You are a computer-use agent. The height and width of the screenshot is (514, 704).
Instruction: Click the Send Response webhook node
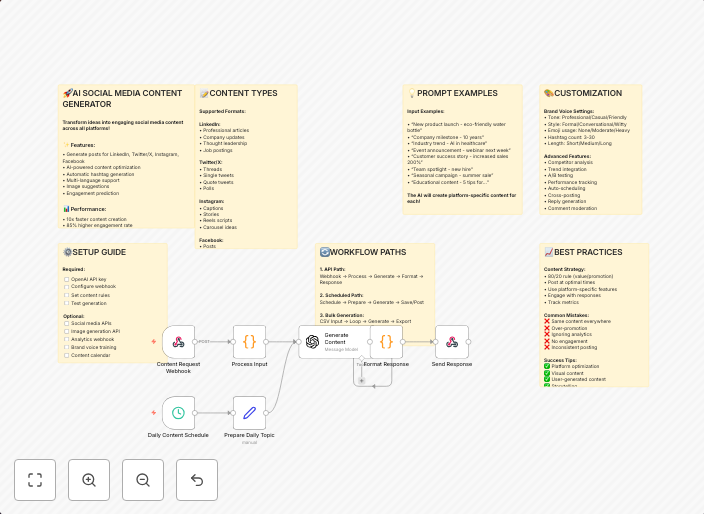pyautogui.click(x=452, y=342)
